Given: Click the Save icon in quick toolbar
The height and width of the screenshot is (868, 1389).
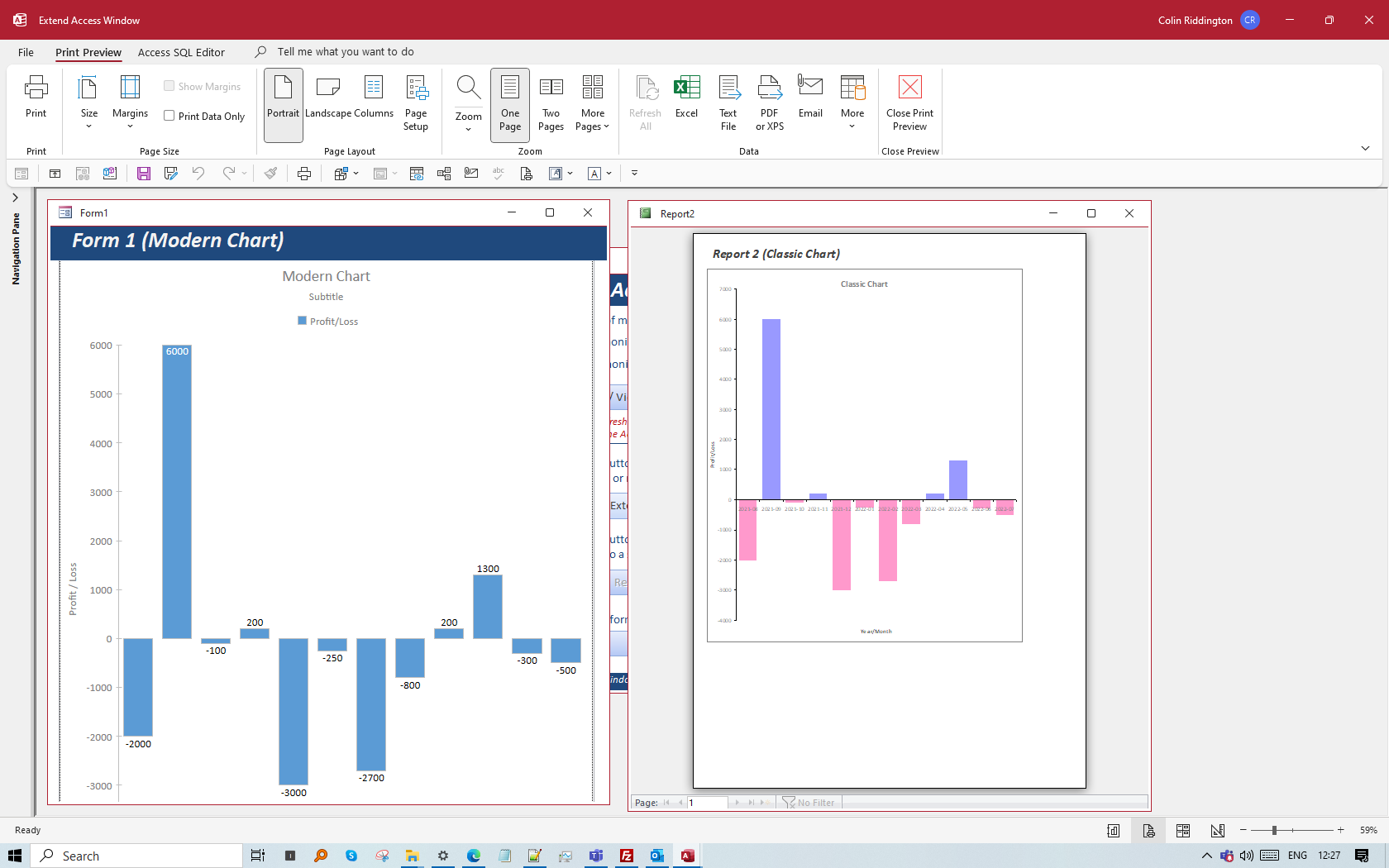Looking at the screenshot, I should click(x=144, y=174).
